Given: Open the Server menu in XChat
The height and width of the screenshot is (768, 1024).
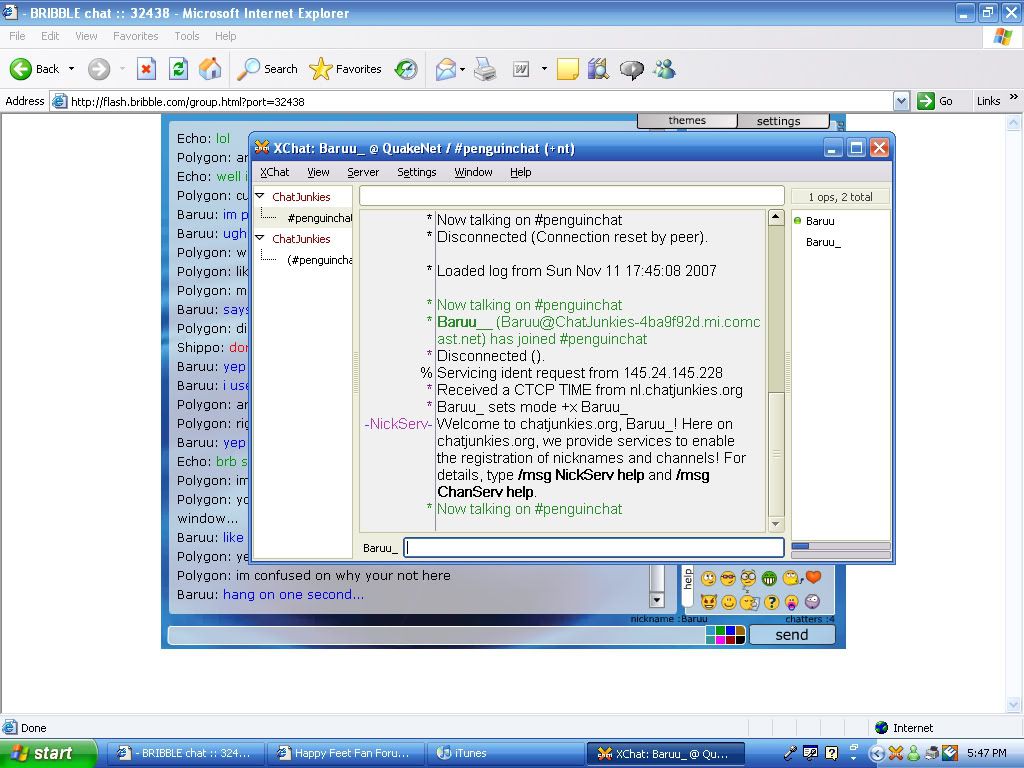Looking at the screenshot, I should point(363,172).
